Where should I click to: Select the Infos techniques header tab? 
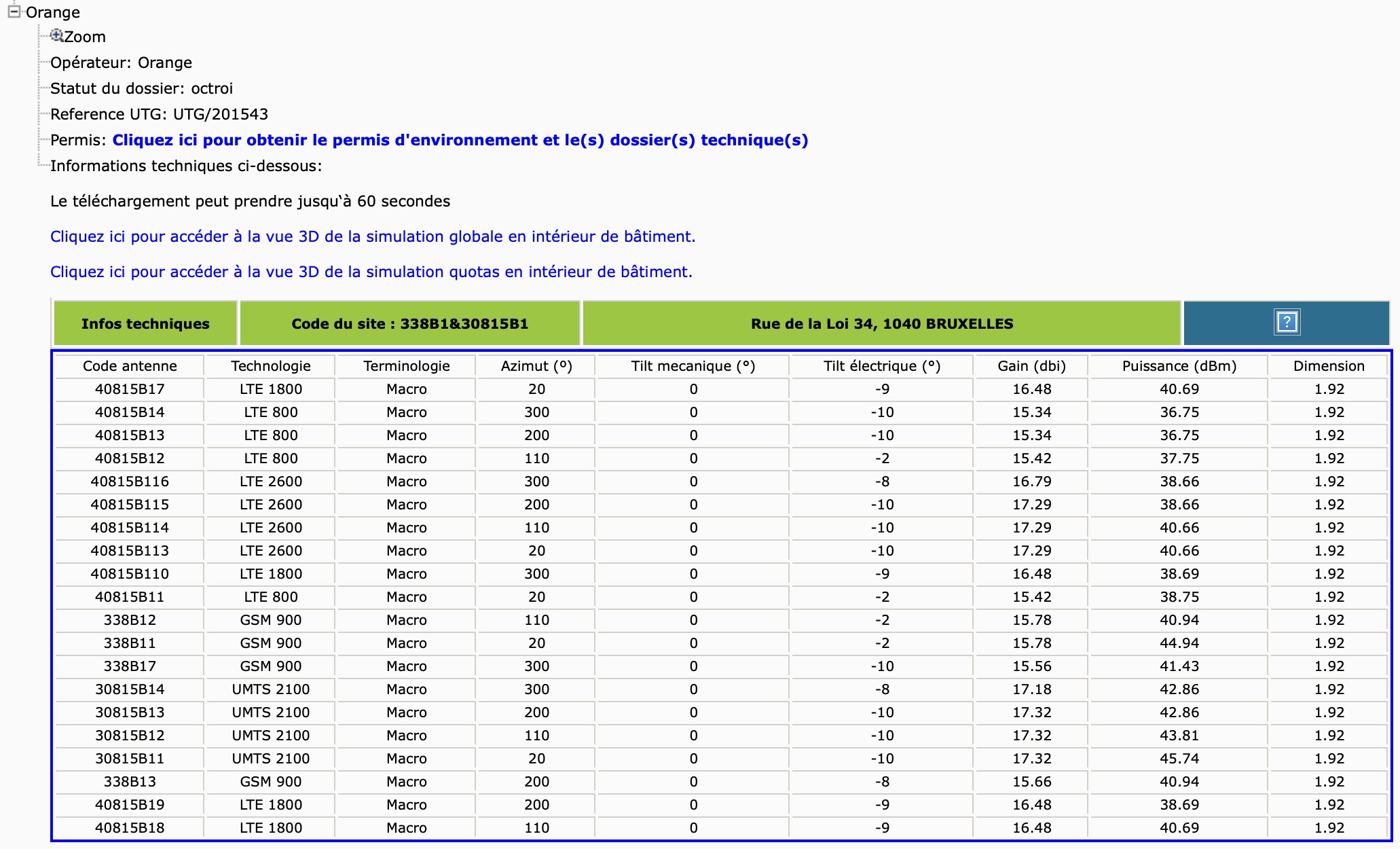[145, 323]
